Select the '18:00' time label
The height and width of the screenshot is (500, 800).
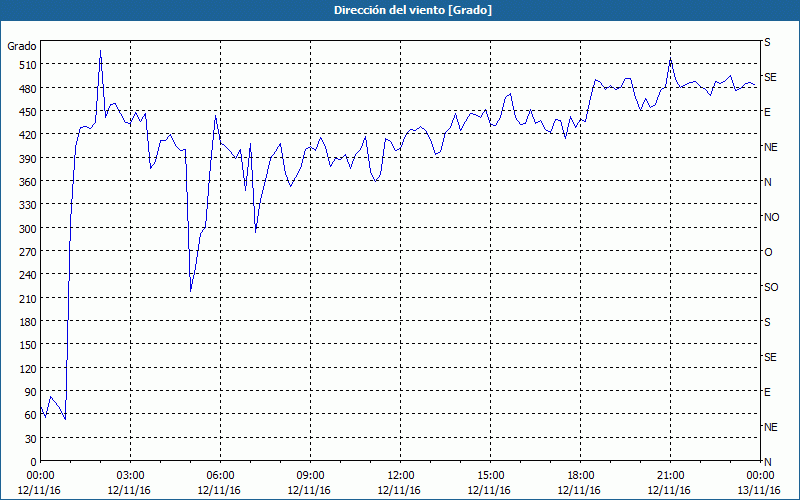(x=580, y=476)
